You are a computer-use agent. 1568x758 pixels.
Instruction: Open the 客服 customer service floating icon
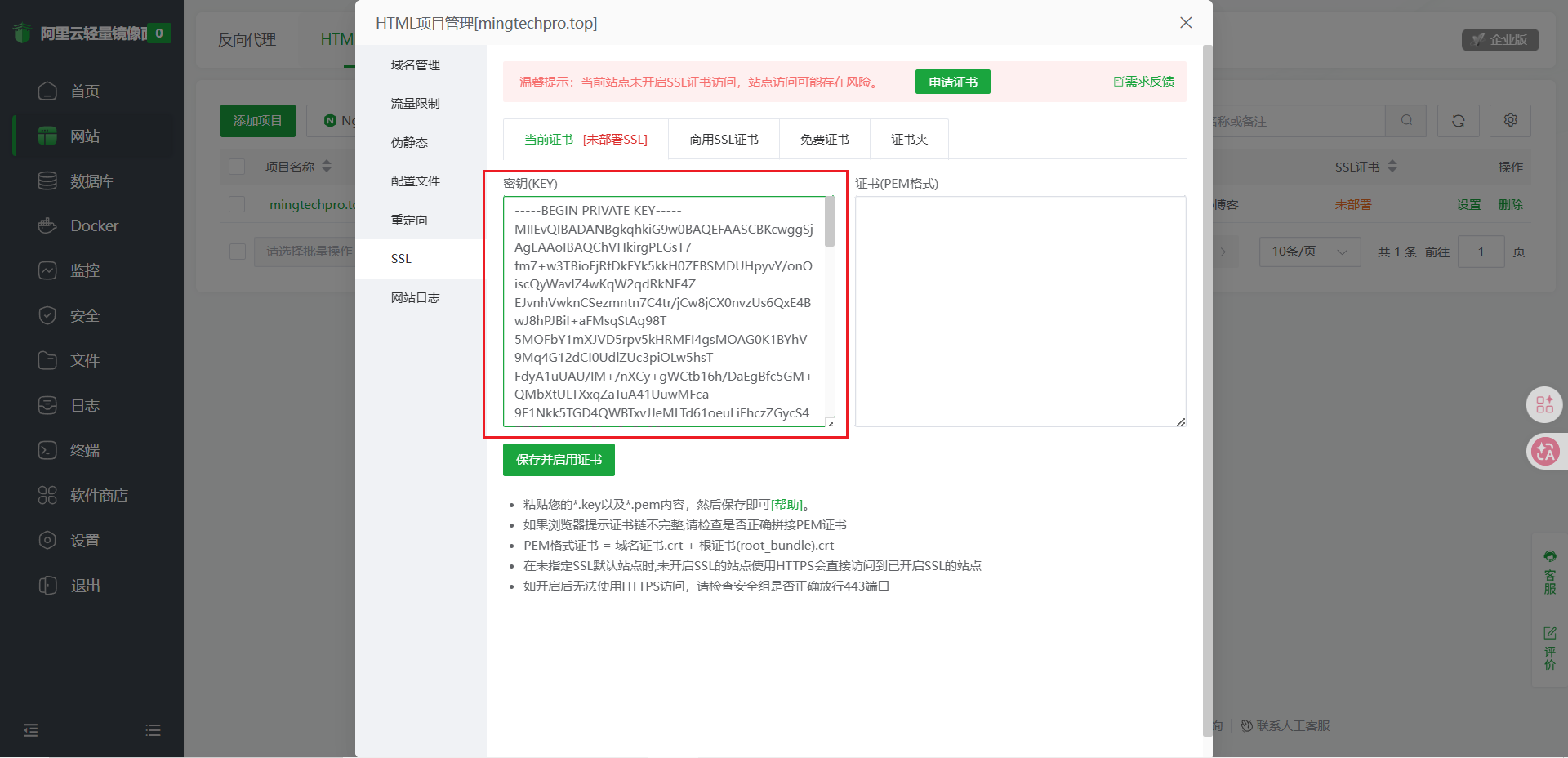tap(1549, 572)
